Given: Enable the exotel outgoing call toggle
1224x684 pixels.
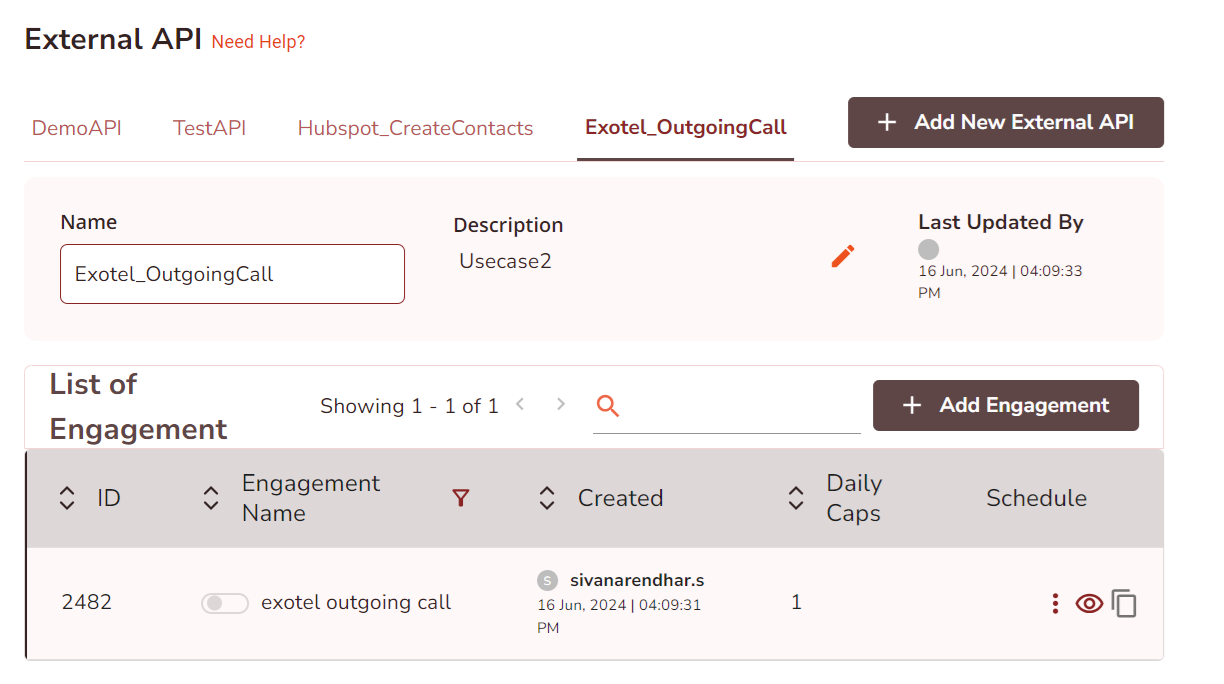Looking at the screenshot, I should pos(224,603).
